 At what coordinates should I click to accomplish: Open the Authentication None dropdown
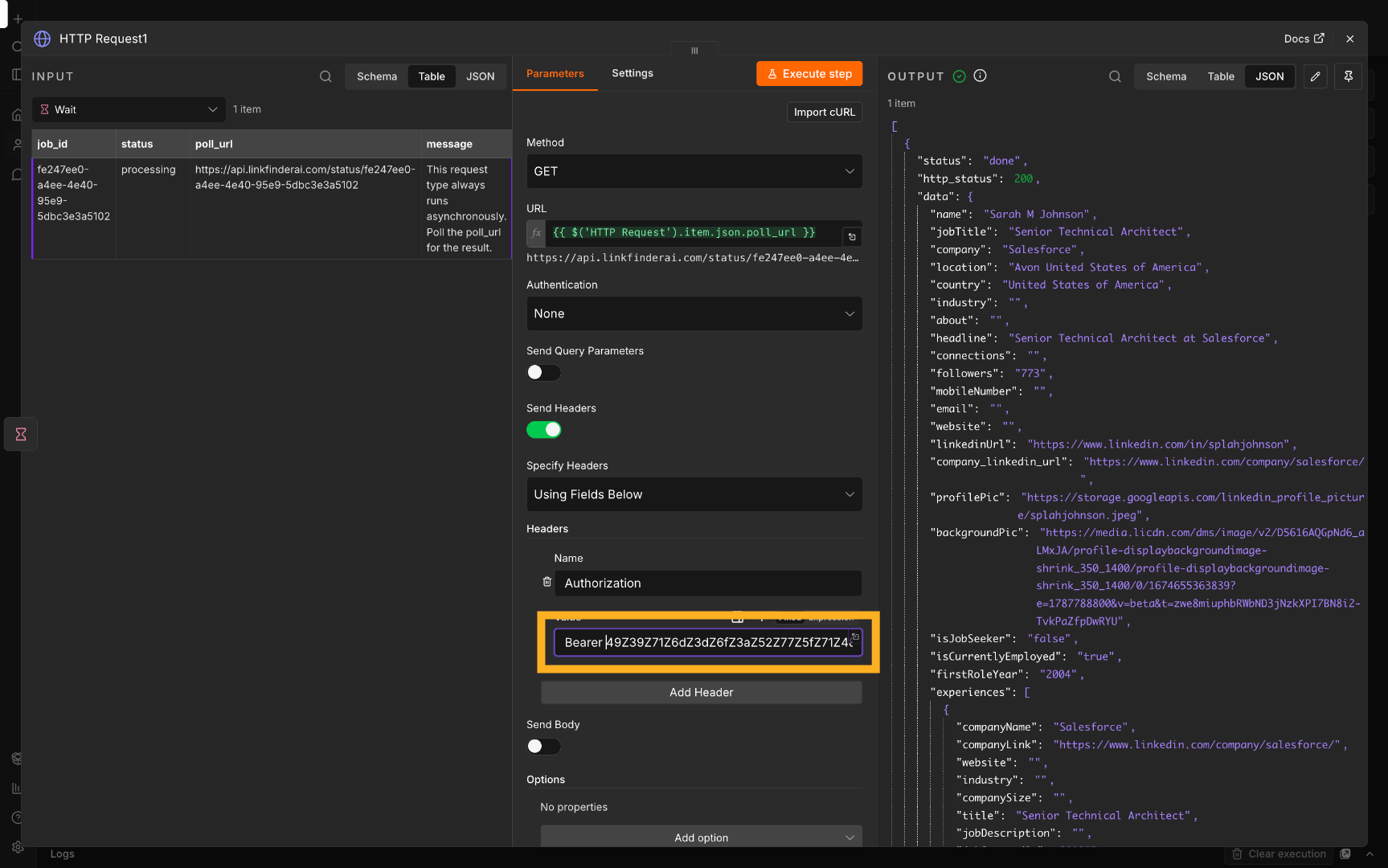coord(694,313)
